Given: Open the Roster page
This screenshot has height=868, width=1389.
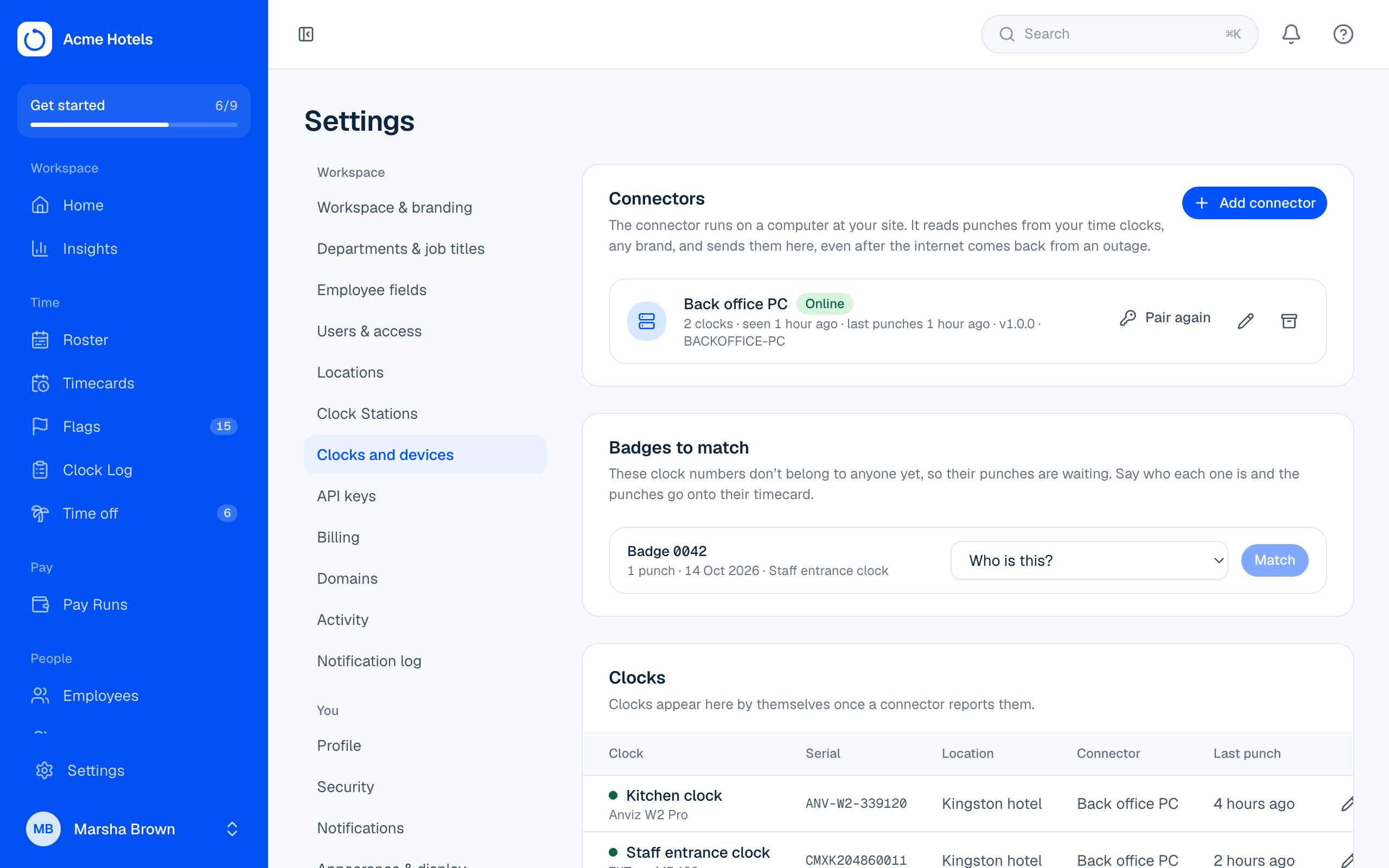Looking at the screenshot, I should [x=133, y=340].
